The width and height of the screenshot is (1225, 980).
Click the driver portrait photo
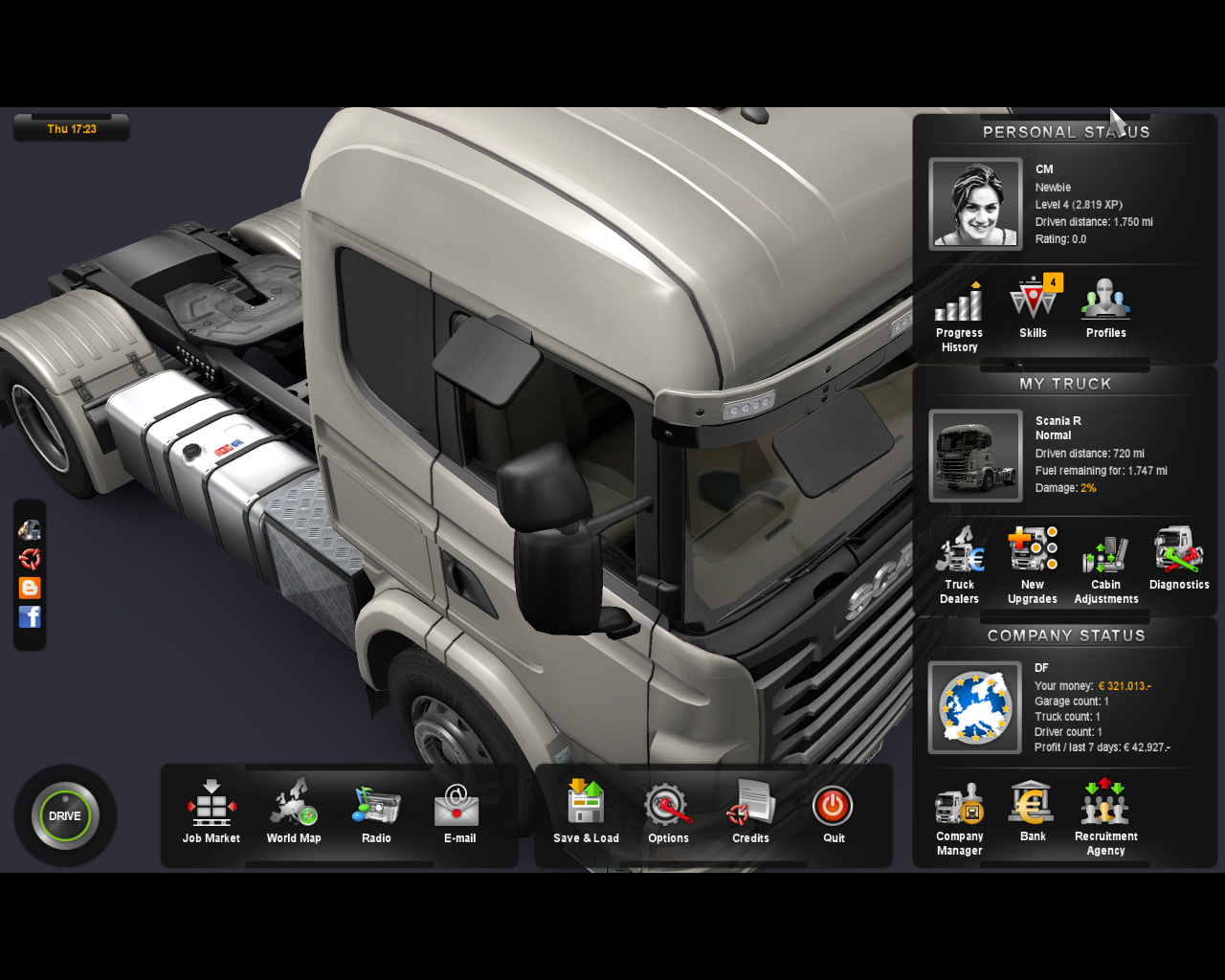click(975, 204)
